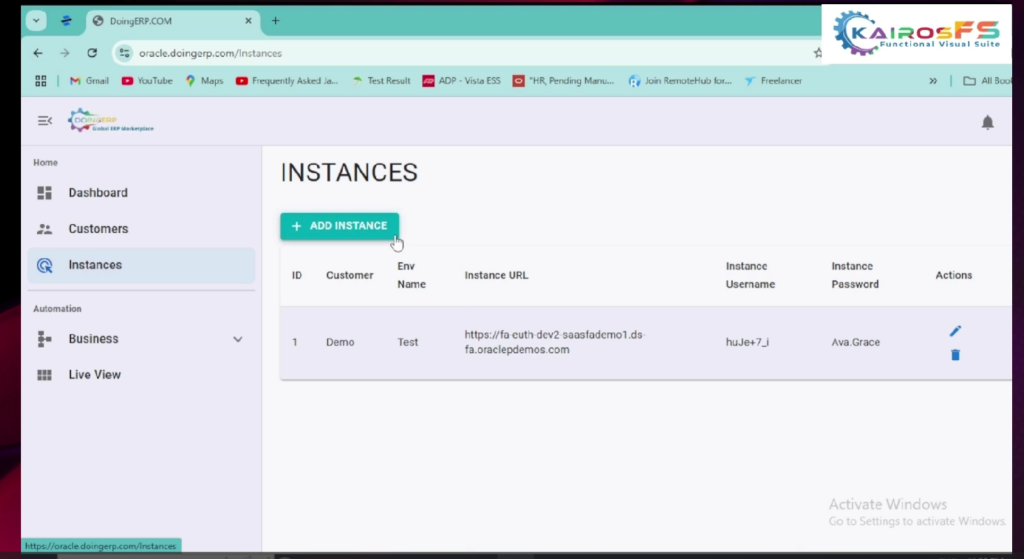Click the trash delete icon for Demo instance
This screenshot has width=1024, height=559.
point(955,355)
